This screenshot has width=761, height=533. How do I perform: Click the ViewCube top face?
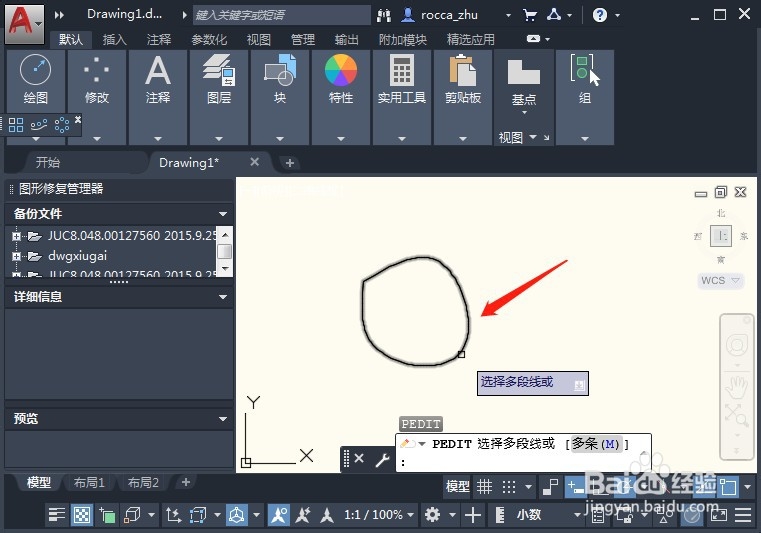[721, 236]
